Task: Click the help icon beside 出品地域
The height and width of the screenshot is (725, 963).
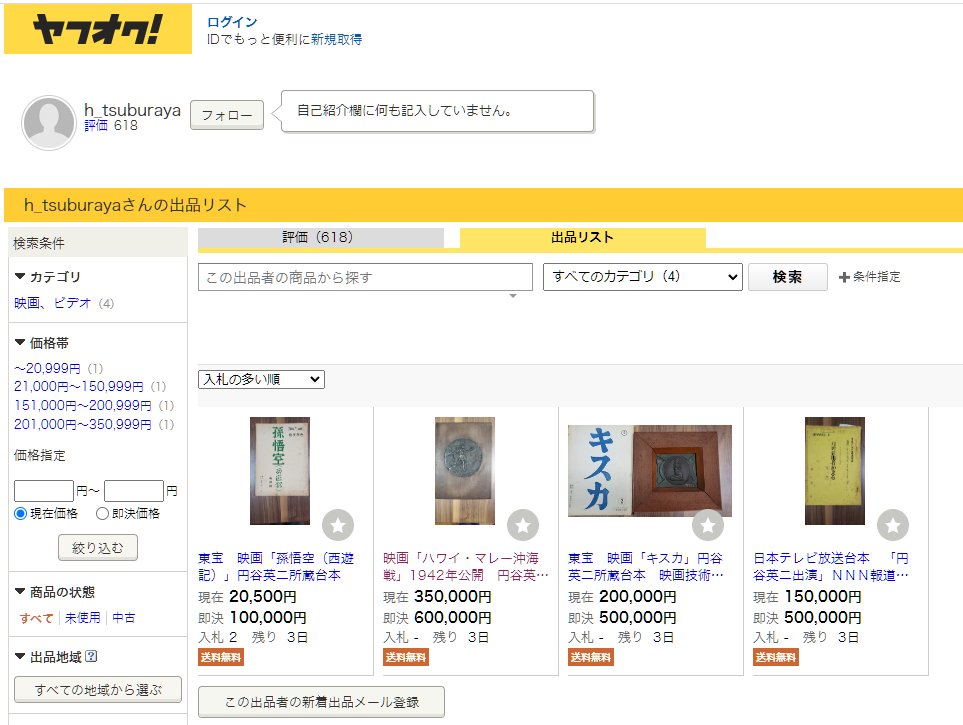Action: pos(92,657)
